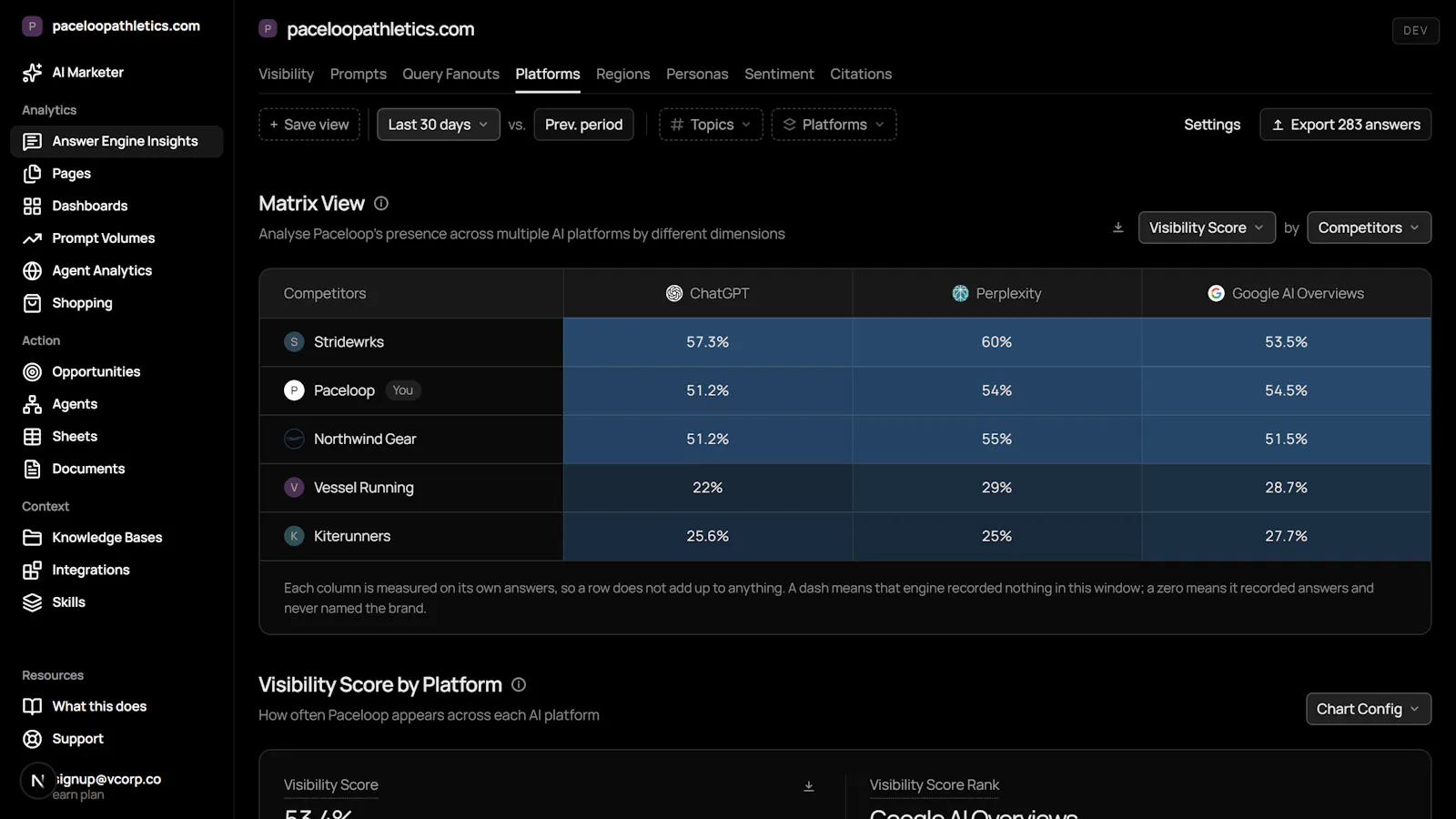The height and width of the screenshot is (819, 1456).
Task: Click the Support lifebuoy icon
Action: coord(33,739)
